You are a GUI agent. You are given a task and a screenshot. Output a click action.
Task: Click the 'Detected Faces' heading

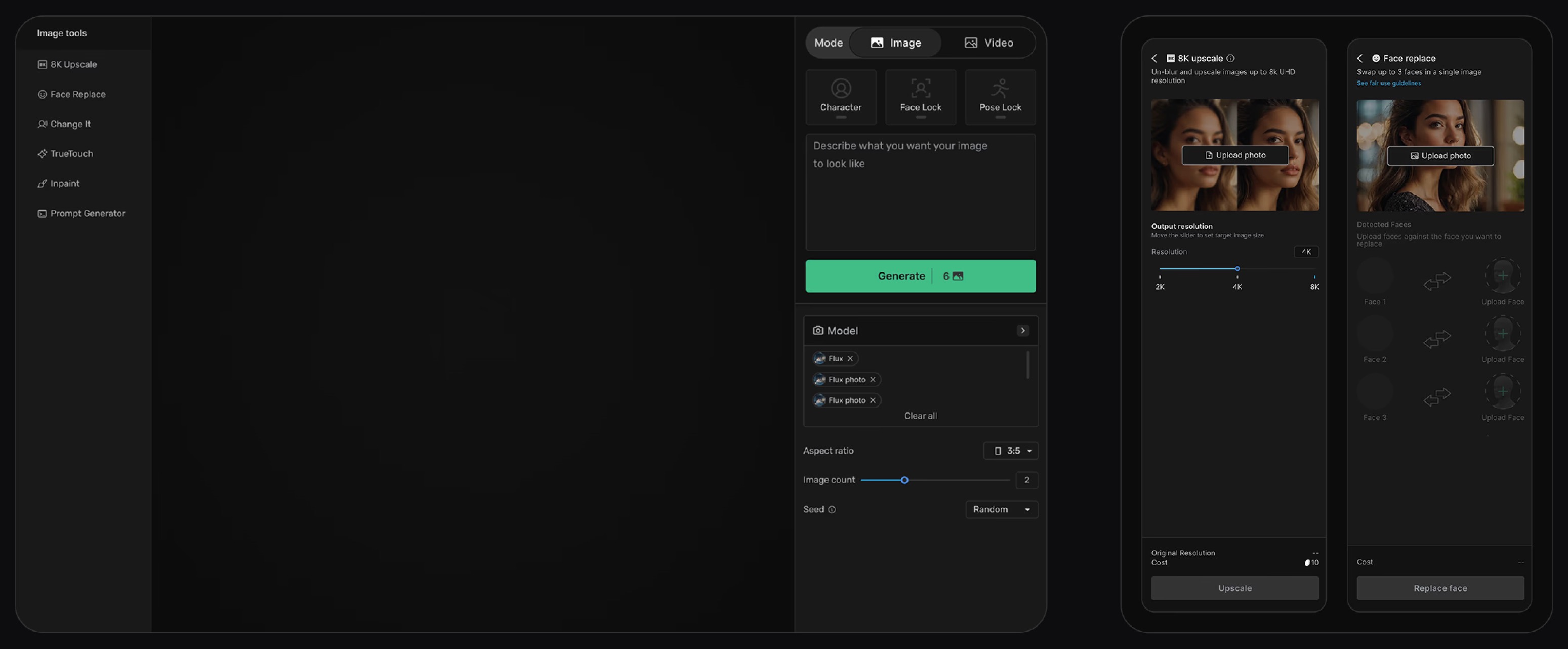1384,225
